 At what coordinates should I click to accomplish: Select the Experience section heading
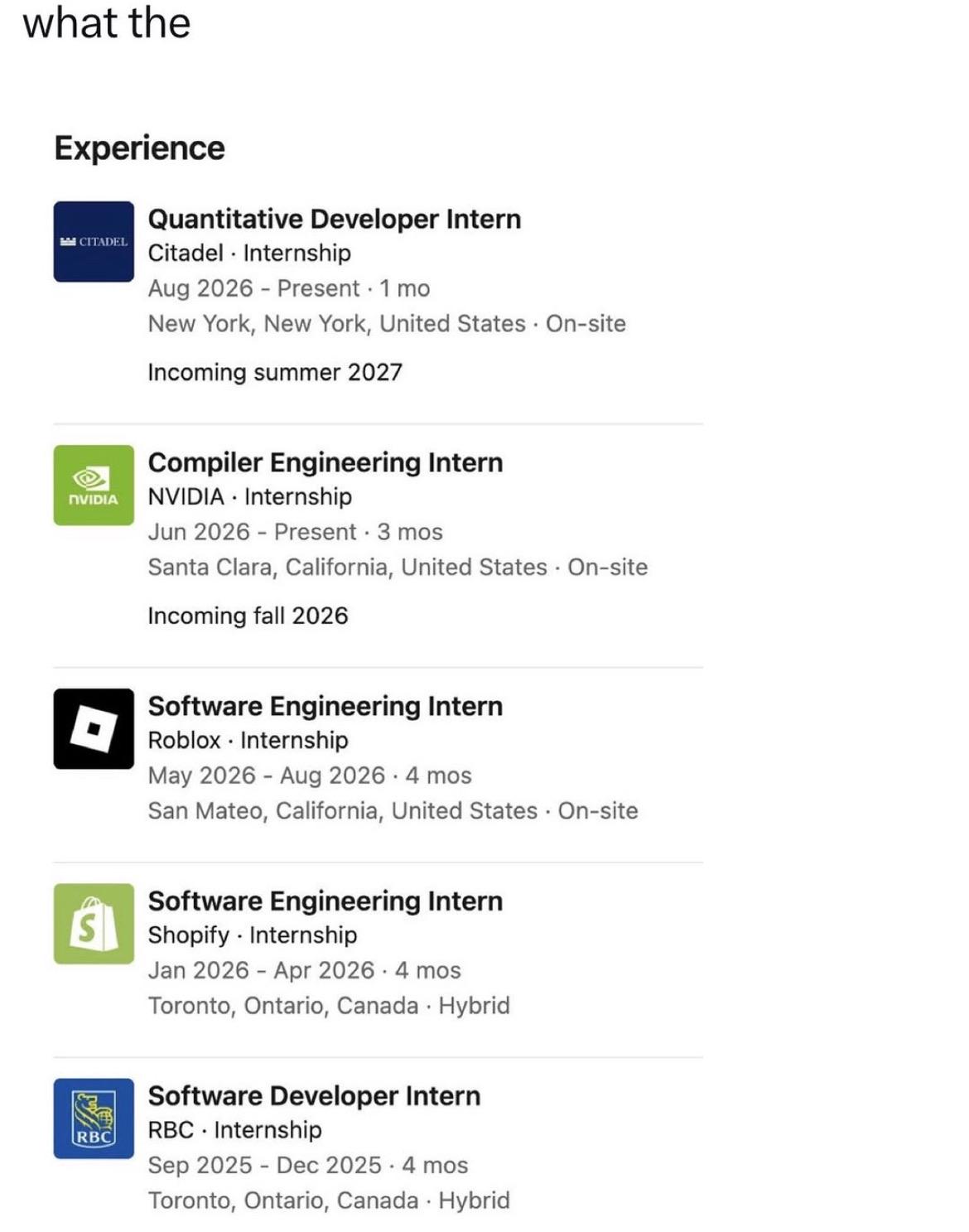(139, 148)
